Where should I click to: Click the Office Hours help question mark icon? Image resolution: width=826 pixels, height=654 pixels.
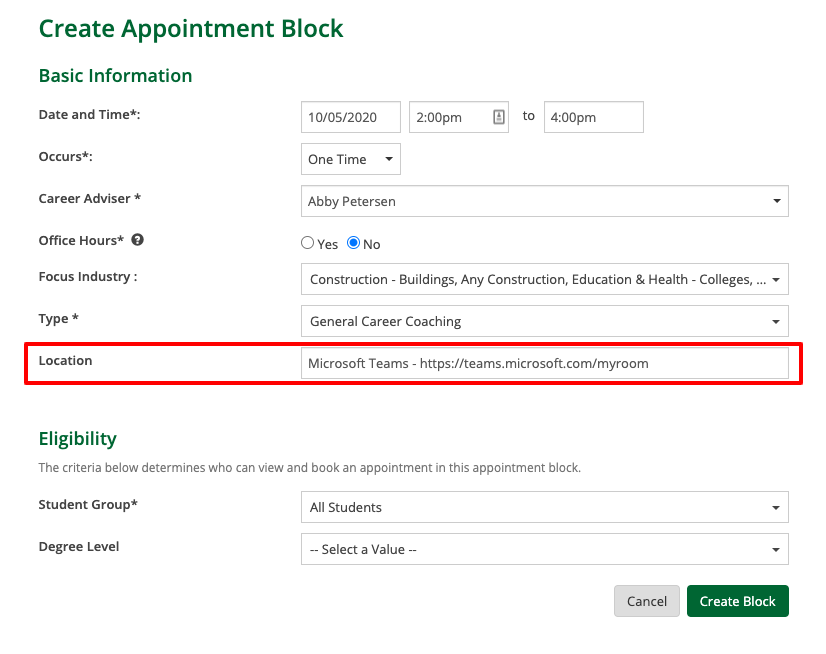[x=138, y=240]
